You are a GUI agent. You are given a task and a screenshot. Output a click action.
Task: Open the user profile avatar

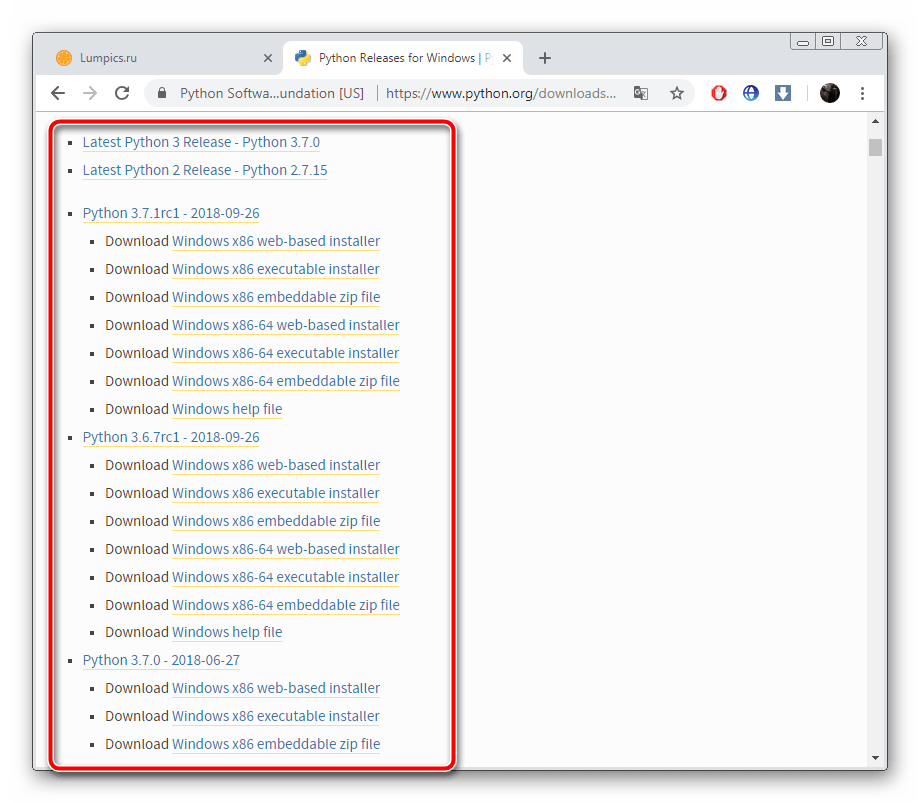tap(830, 93)
